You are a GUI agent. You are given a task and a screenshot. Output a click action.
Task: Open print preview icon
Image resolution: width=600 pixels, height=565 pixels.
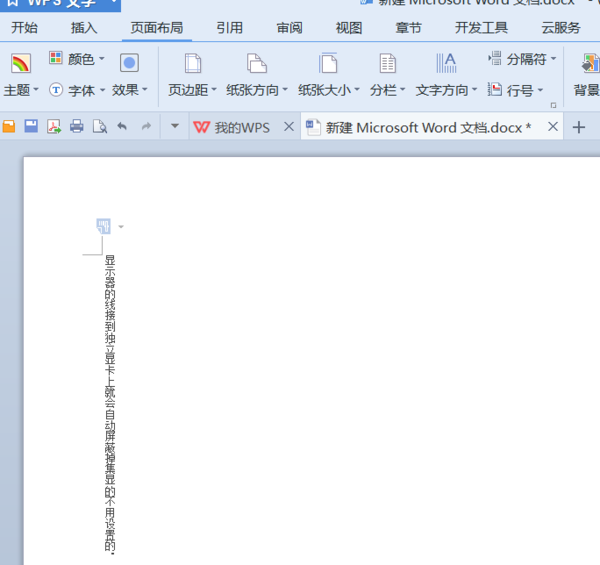pos(99,126)
